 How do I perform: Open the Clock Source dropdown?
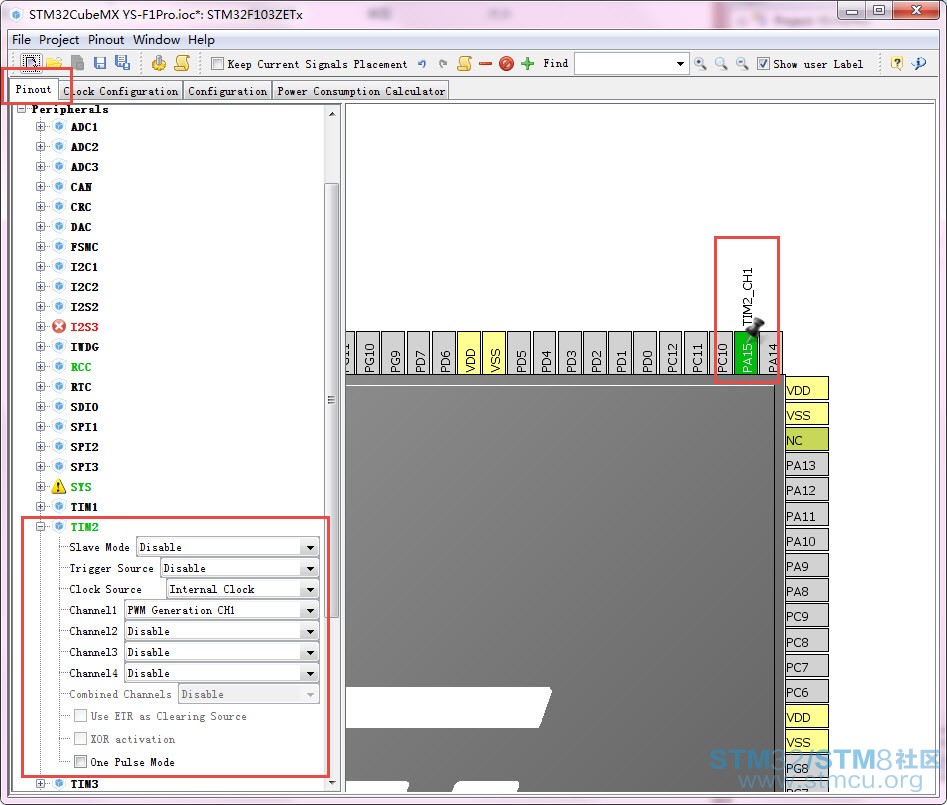310,589
